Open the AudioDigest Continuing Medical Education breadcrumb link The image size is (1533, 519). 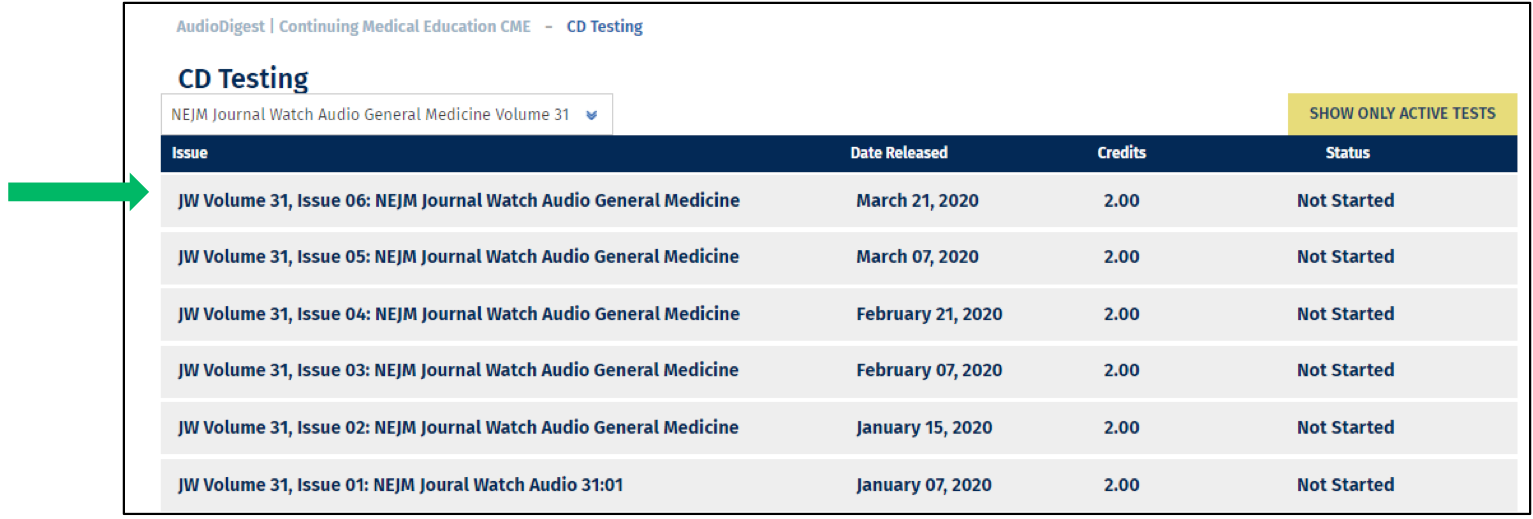(354, 26)
